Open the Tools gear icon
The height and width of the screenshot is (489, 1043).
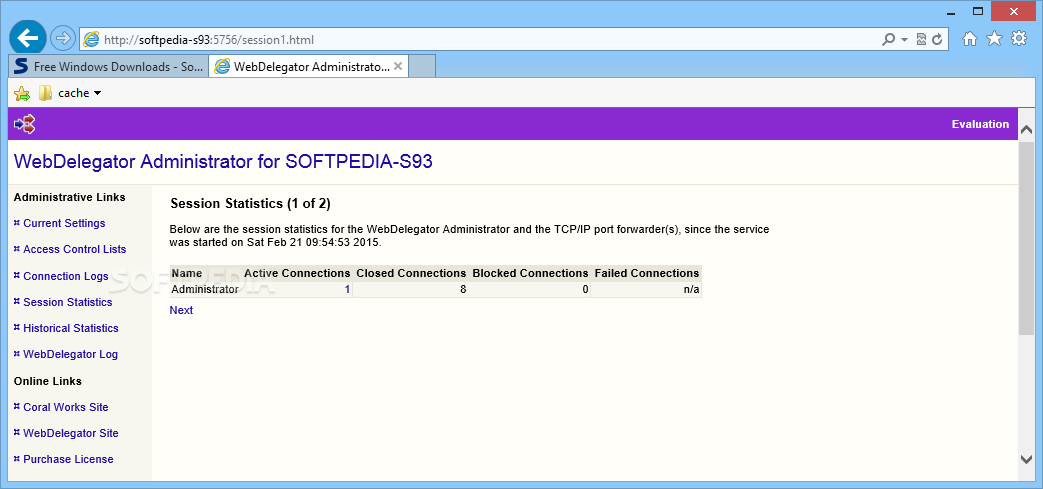1019,39
